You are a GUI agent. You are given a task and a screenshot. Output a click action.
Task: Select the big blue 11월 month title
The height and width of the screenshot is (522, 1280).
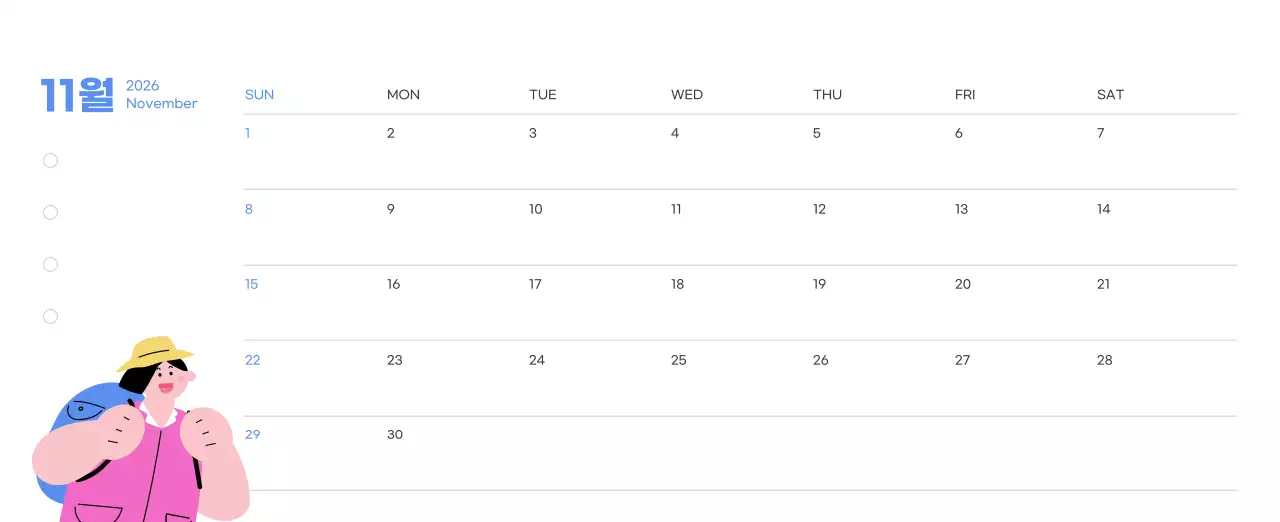click(77, 95)
